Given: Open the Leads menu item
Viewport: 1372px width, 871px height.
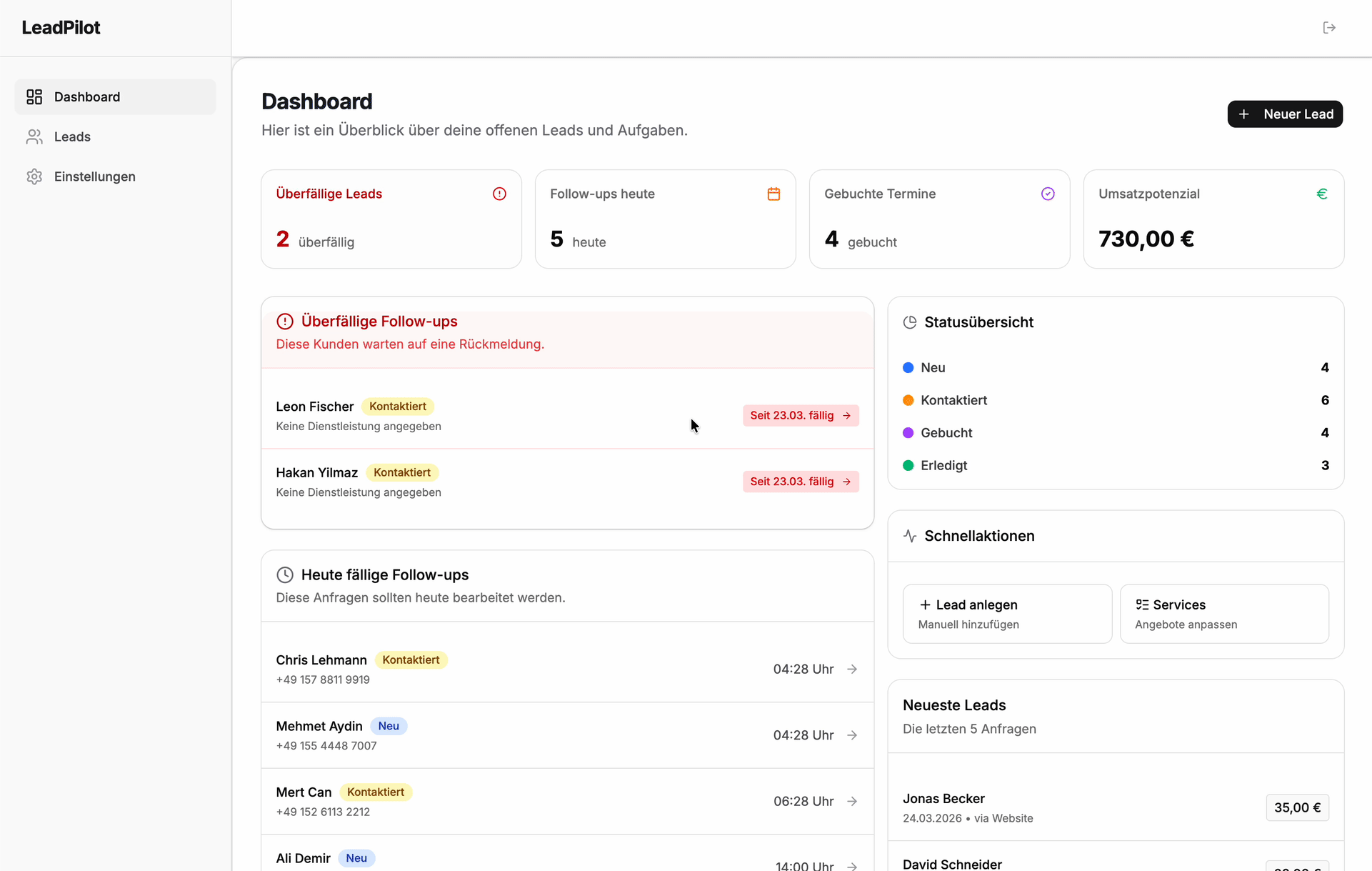Looking at the screenshot, I should click(x=72, y=136).
